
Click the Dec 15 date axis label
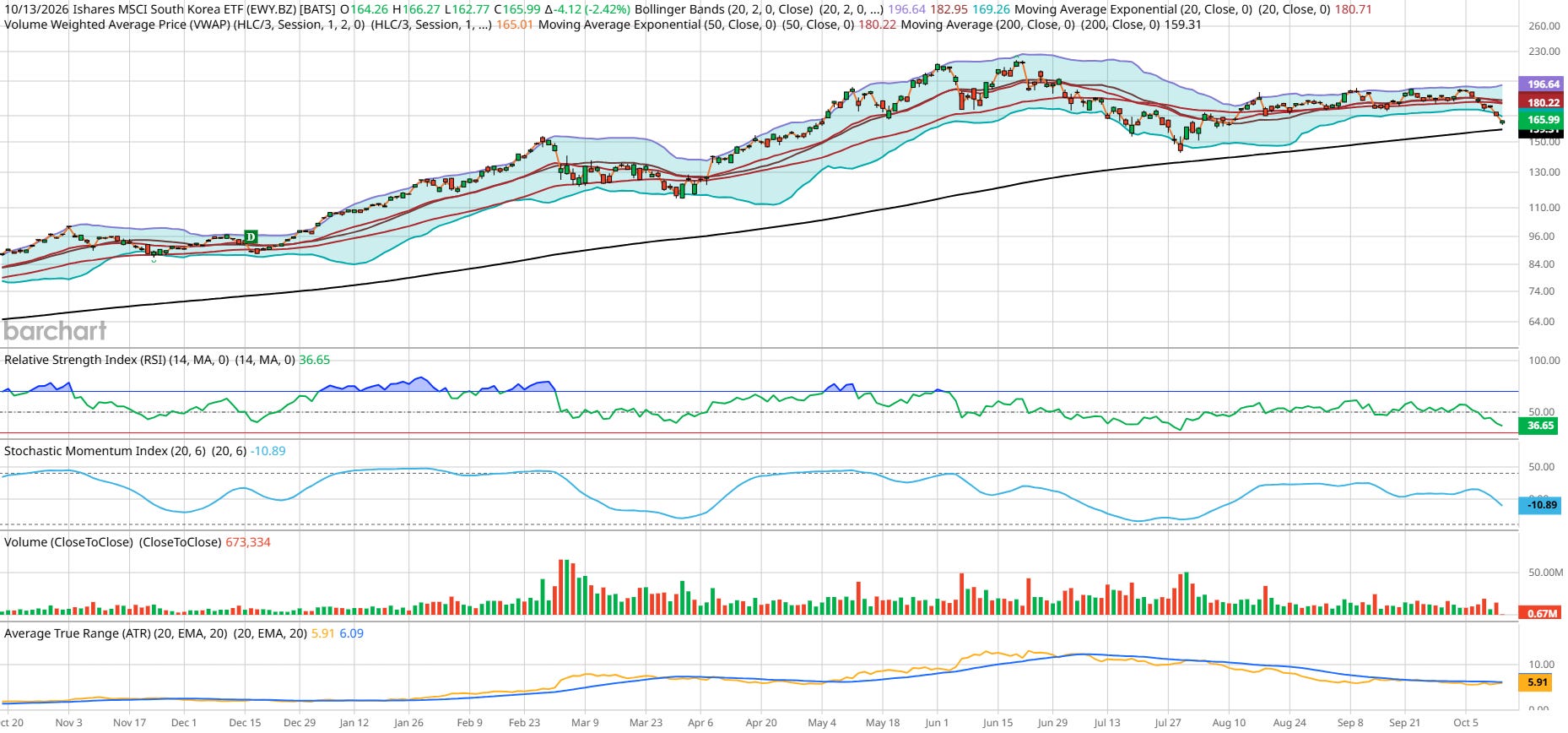[x=245, y=723]
